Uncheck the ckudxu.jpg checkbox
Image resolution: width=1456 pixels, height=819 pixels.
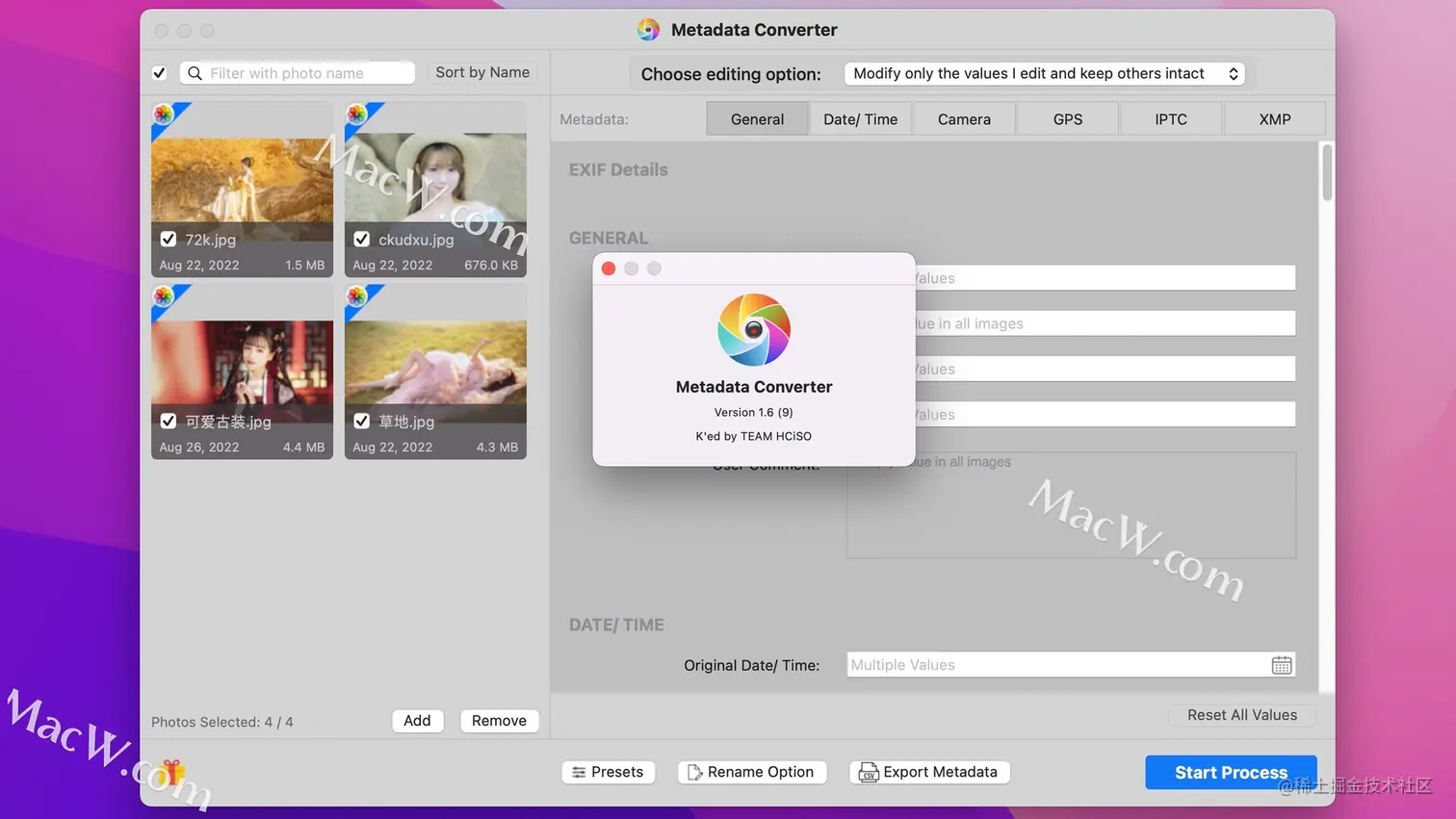point(362,239)
